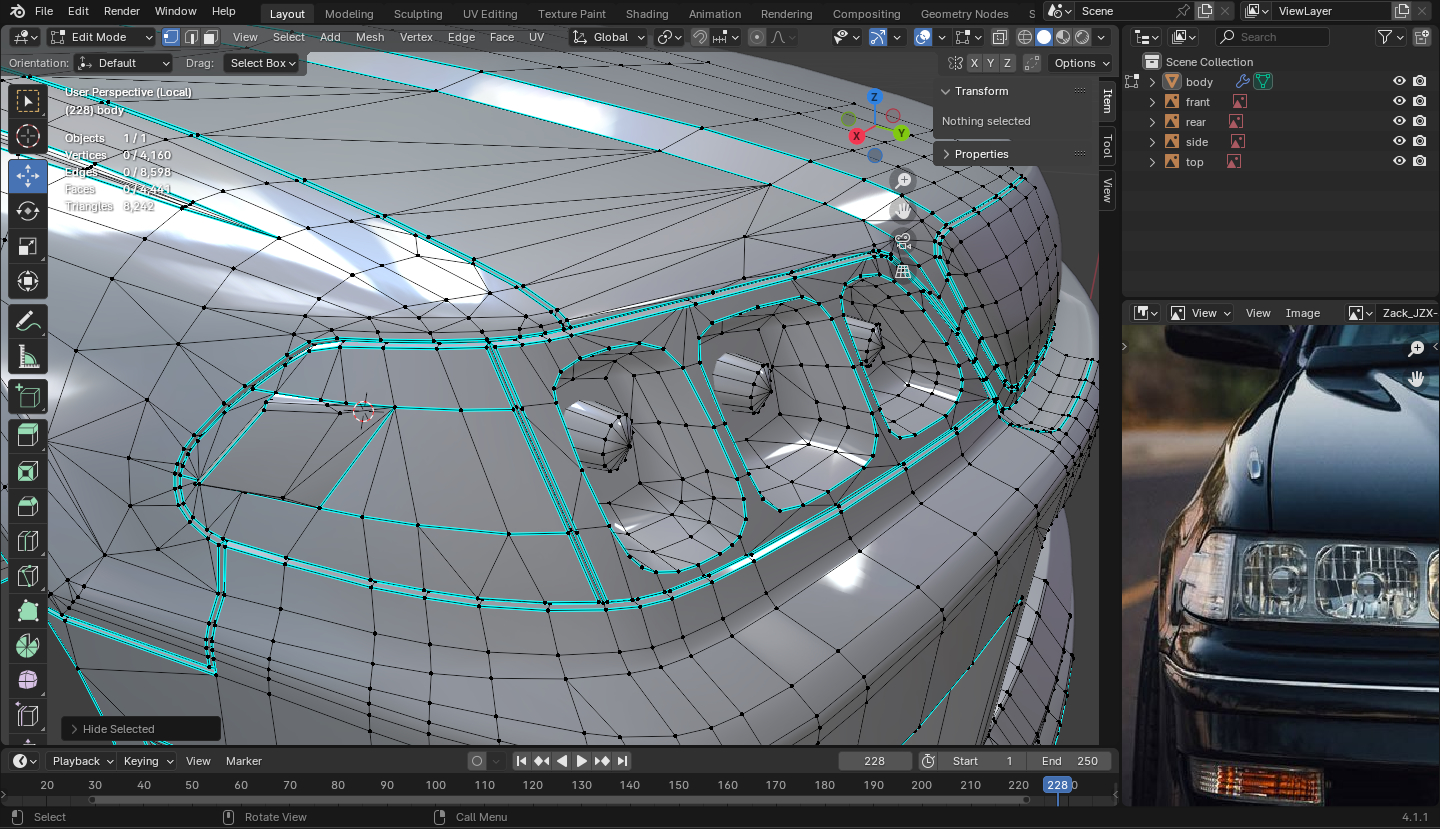Click the zoom magnifier viewport gizmo
The height and width of the screenshot is (829, 1440).
coord(903,180)
